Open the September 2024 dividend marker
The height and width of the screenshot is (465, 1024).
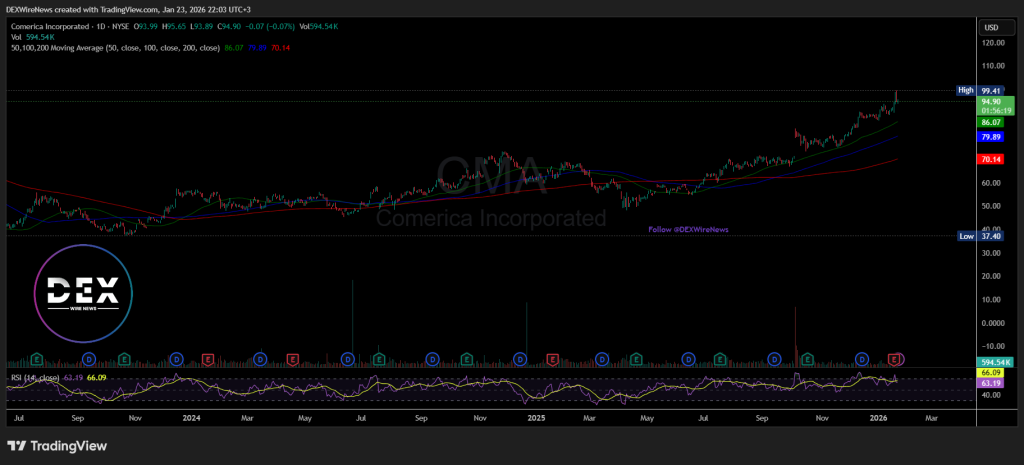[x=432, y=359]
